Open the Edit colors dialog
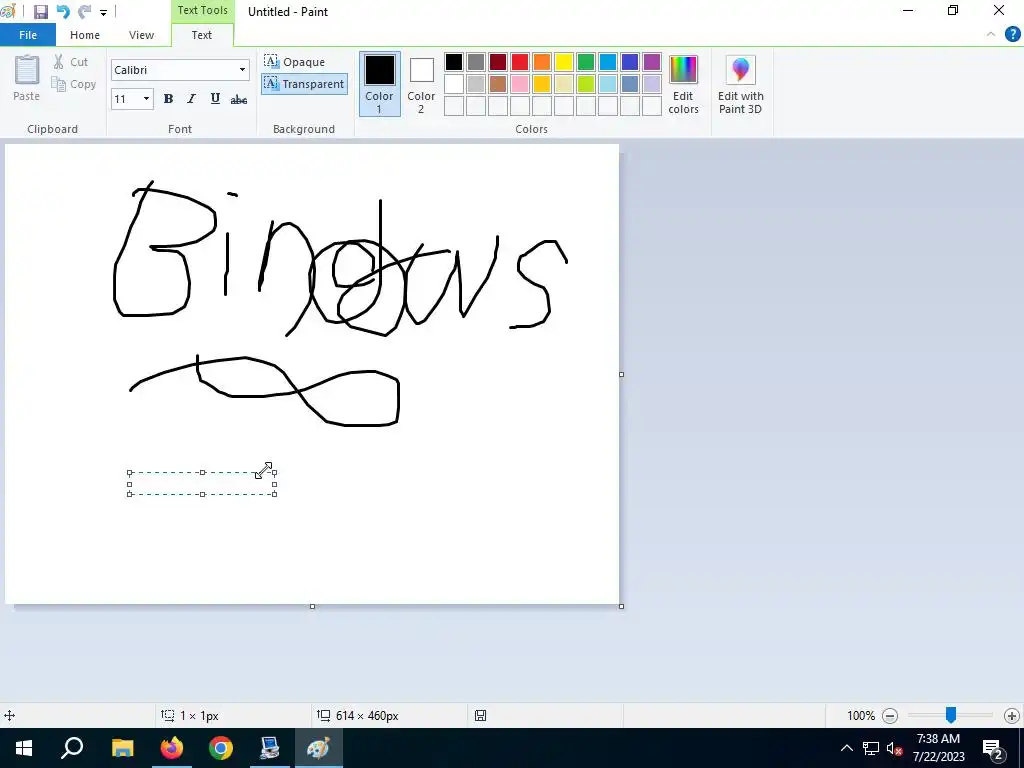 683,84
